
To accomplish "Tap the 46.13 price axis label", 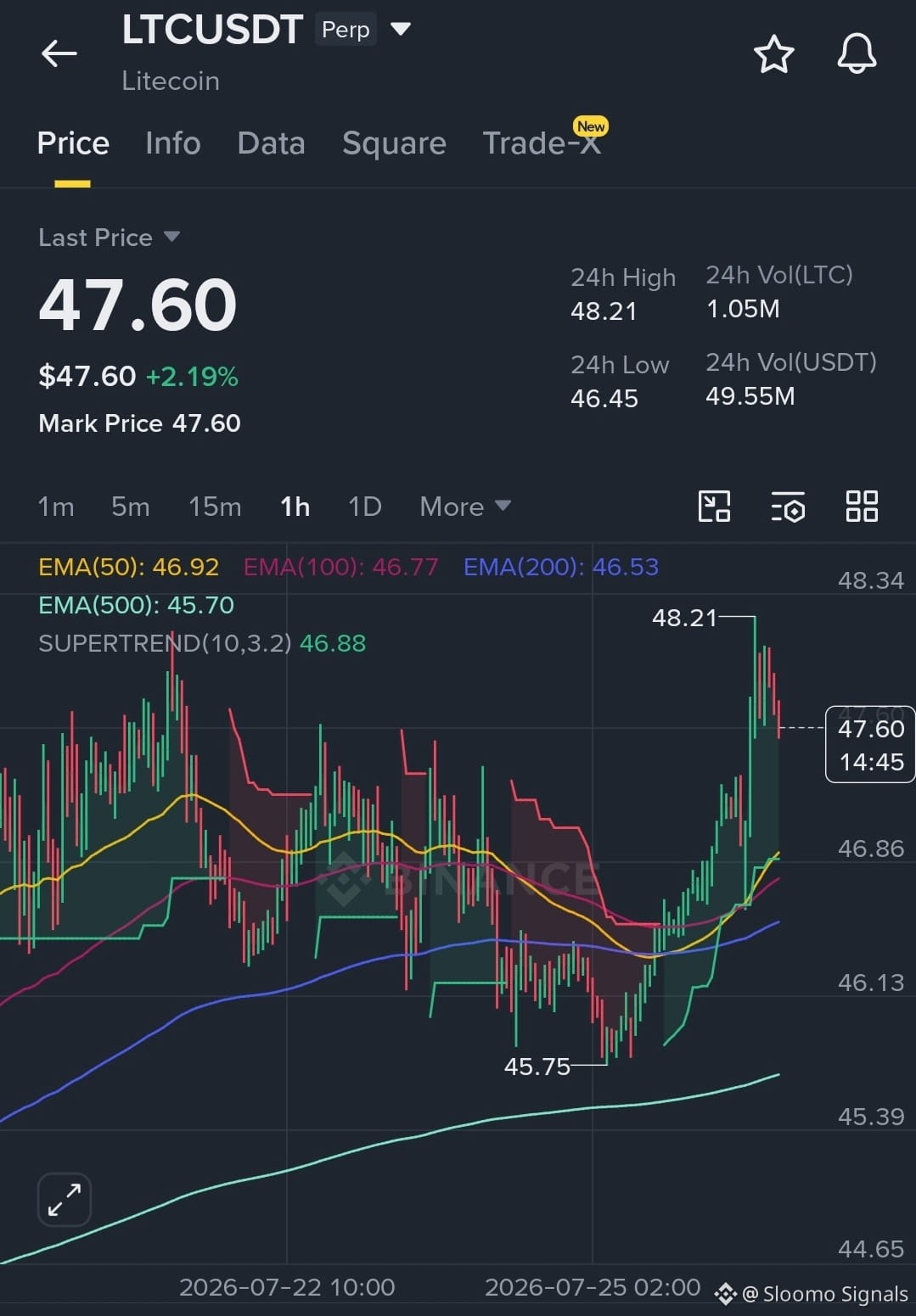I will pyautogui.click(x=871, y=983).
